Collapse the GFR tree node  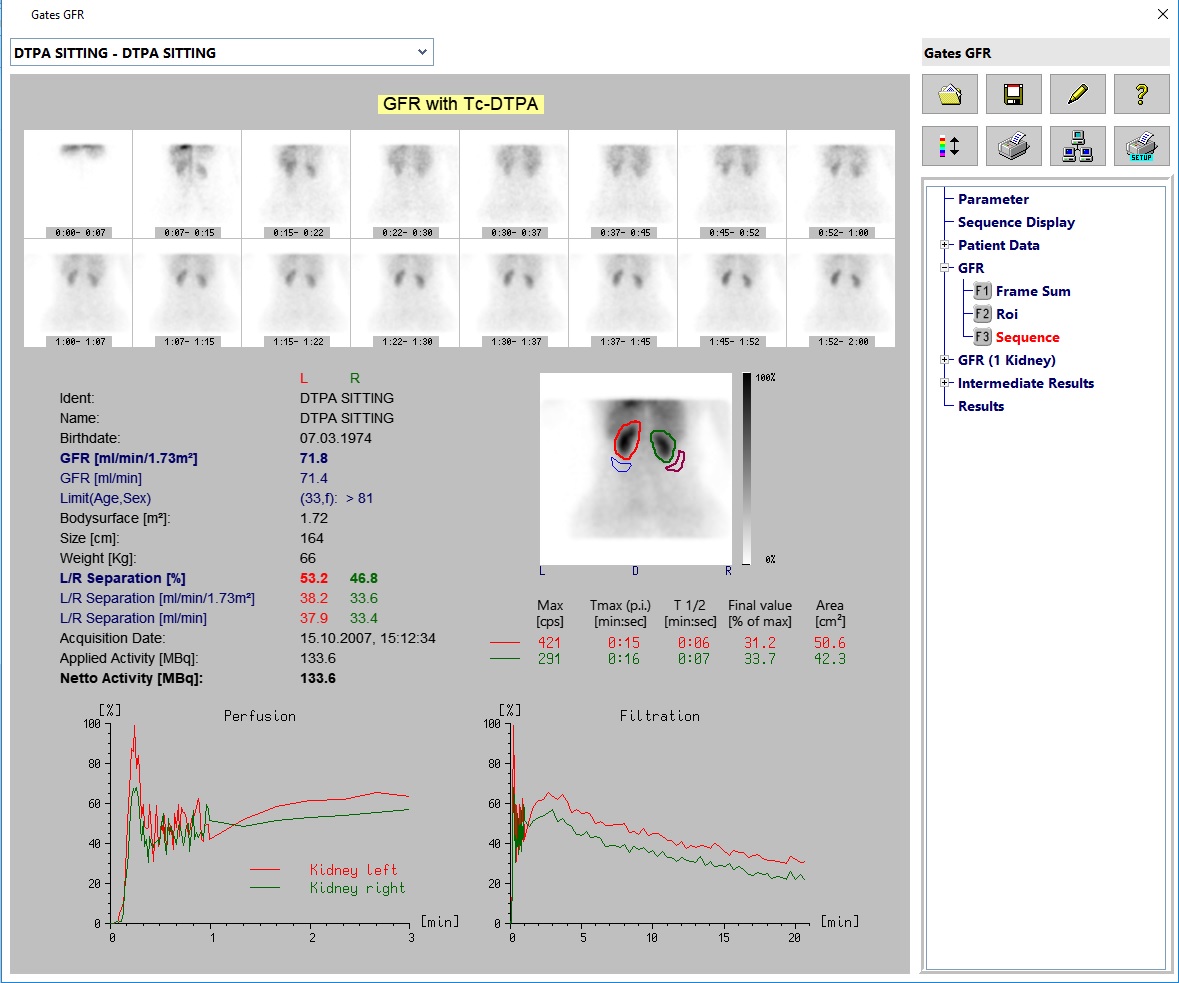tap(945, 268)
